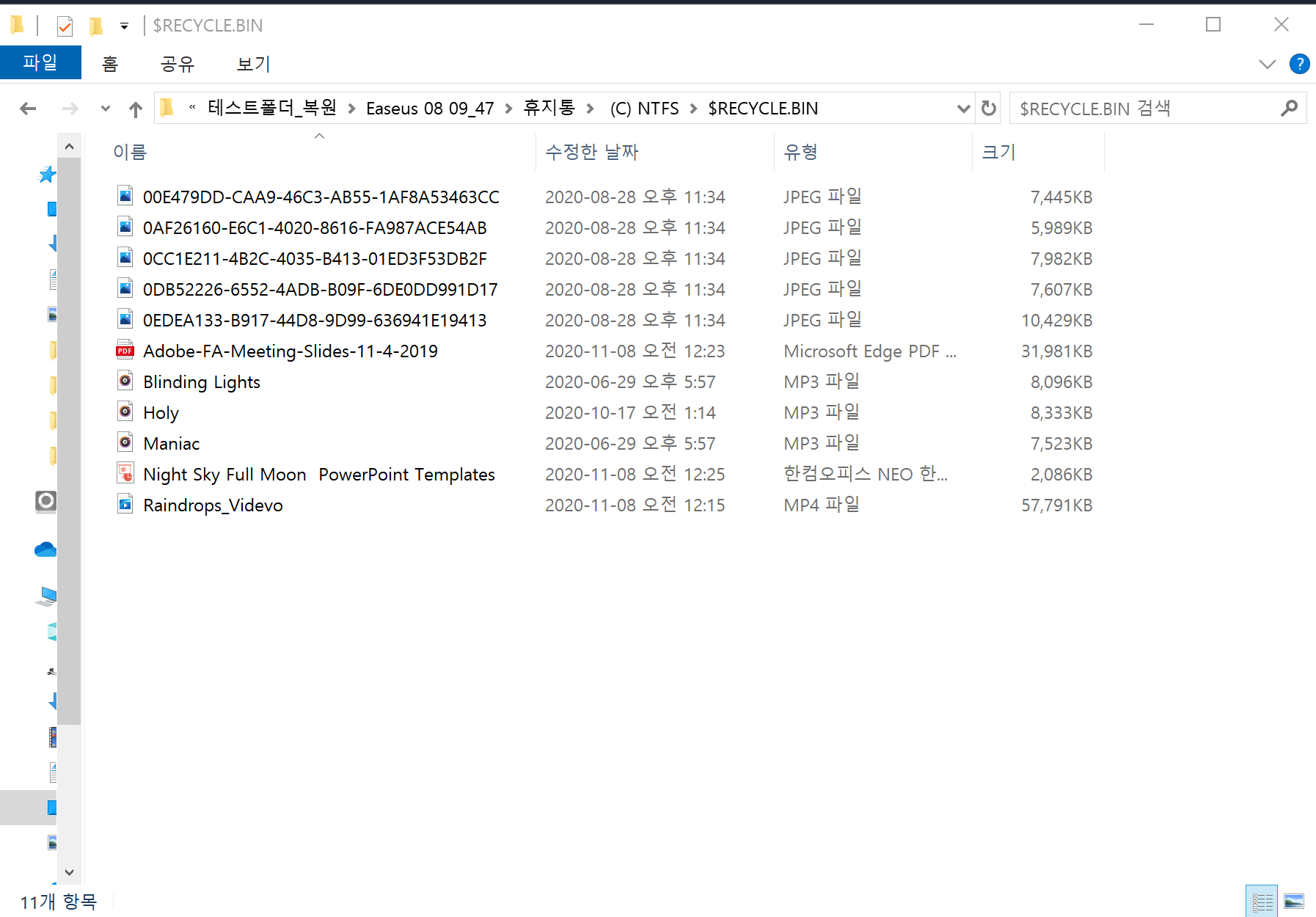Click the video icon of Raindrops_Videvo
Screen dimensions: 1316x917
coord(125,504)
